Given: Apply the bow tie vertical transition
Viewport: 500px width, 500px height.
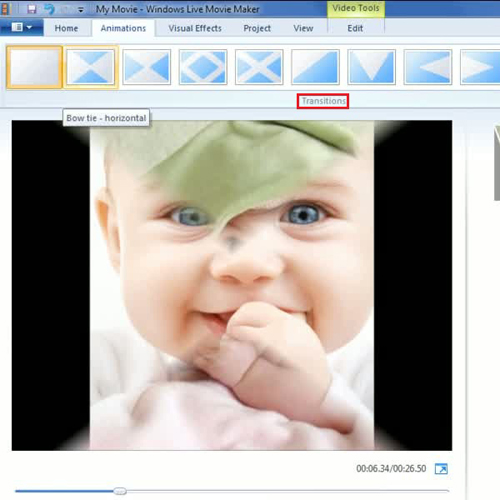Looking at the screenshot, I should click(x=147, y=67).
